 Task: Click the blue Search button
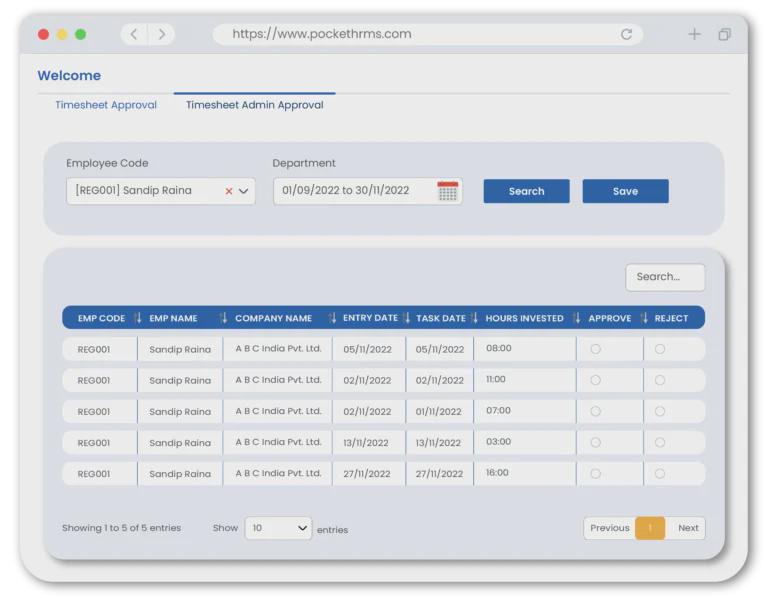point(526,191)
